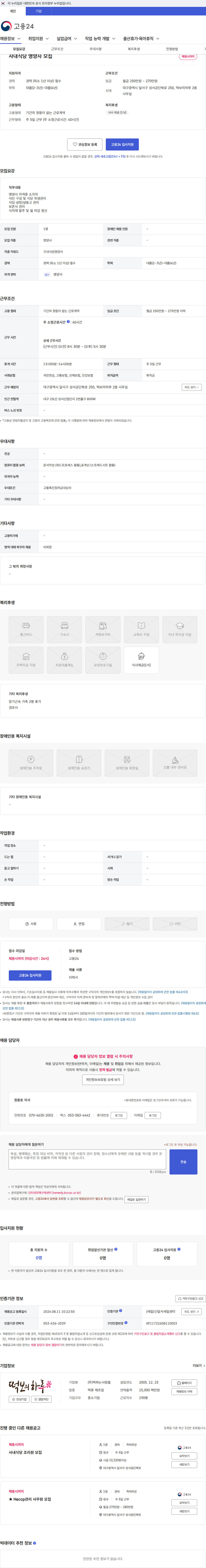Open the 사내식당 조리원 모집 posting
Viewport: 206px width, 1568px height.
click(26, 1452)
